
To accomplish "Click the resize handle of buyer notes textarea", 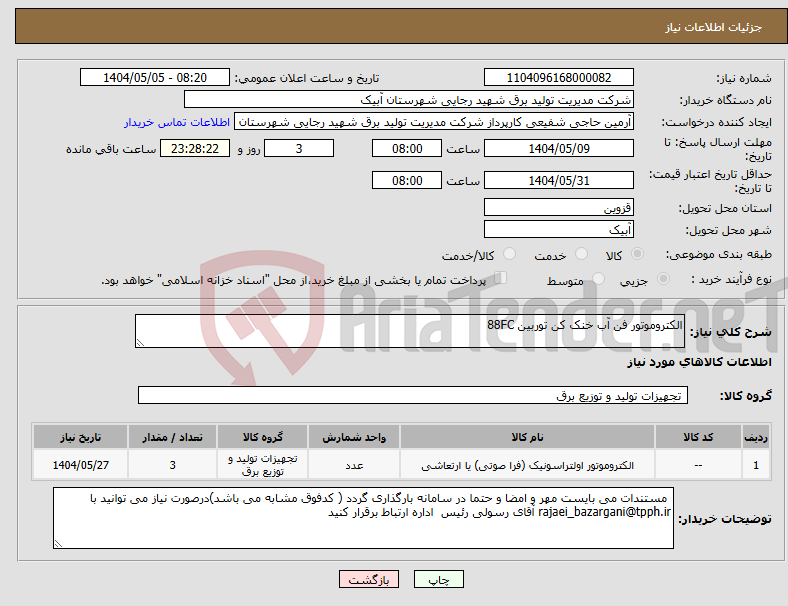I will tap(58, 544).
